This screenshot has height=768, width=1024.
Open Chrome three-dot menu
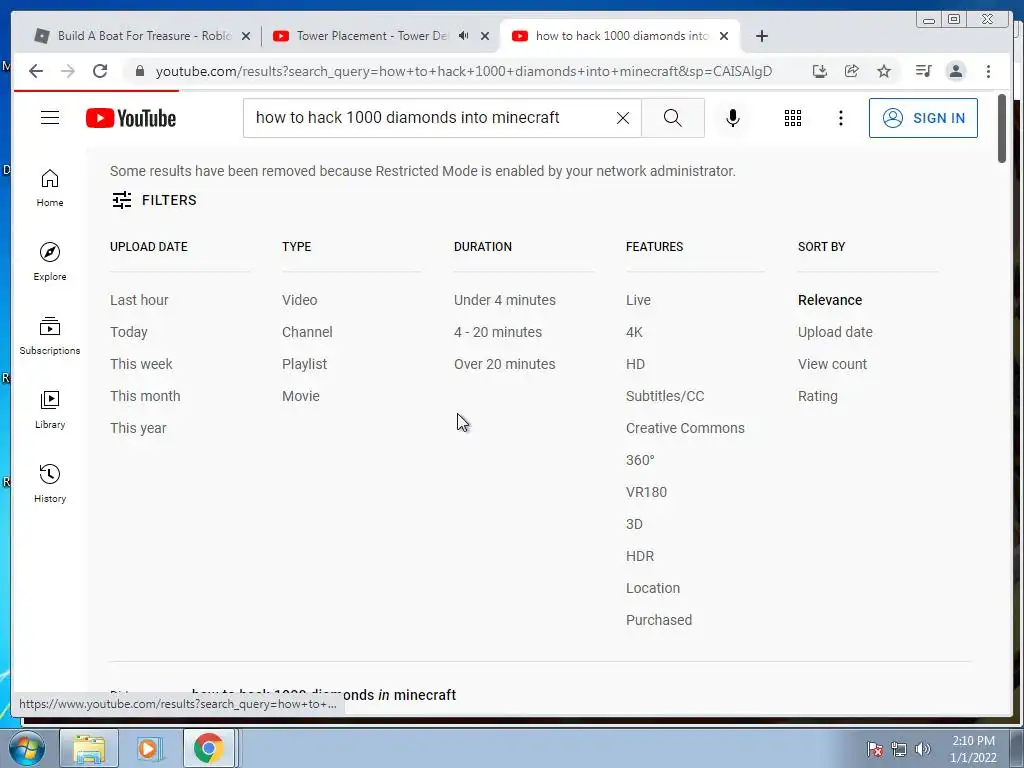988,71
